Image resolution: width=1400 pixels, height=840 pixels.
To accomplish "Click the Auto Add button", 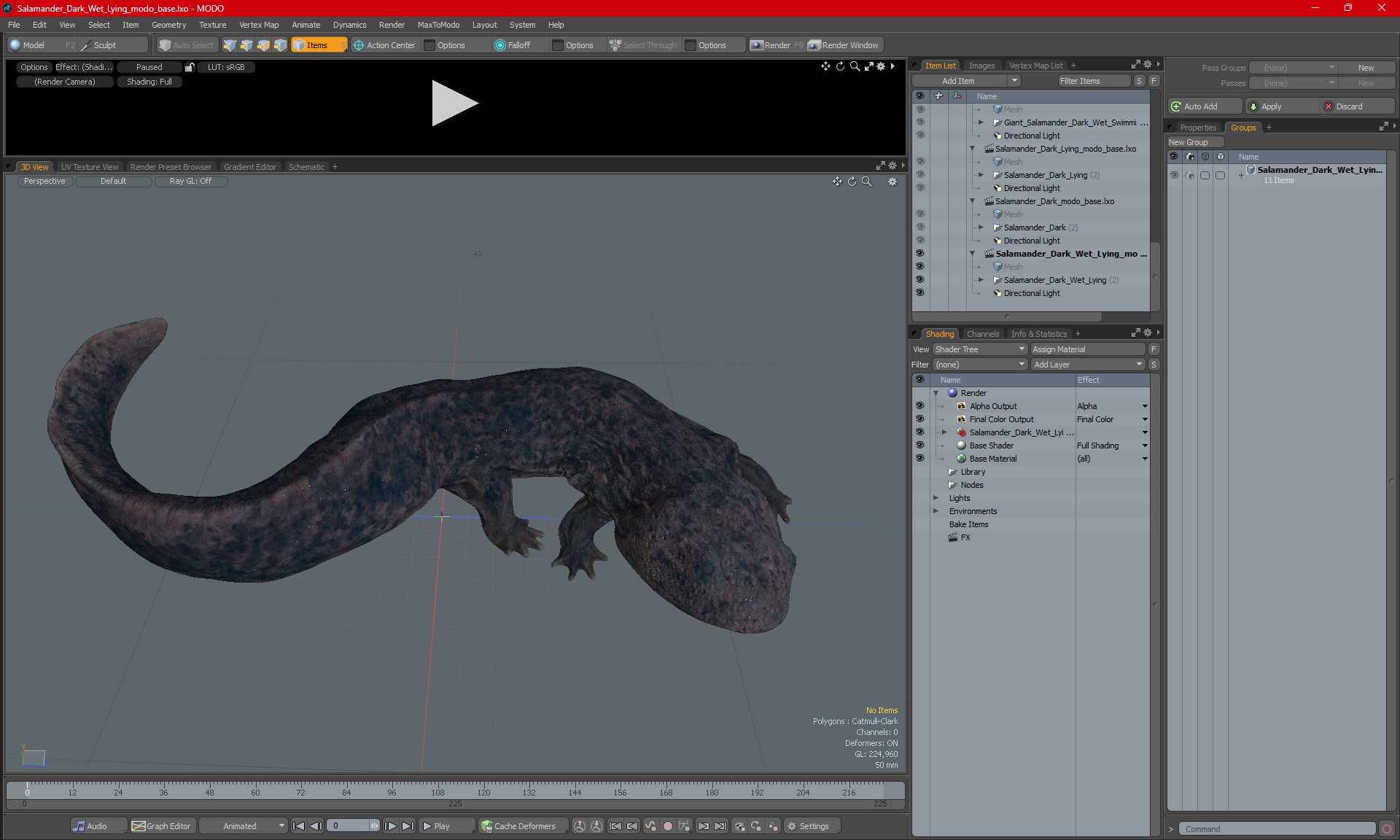I will 1205,106.
